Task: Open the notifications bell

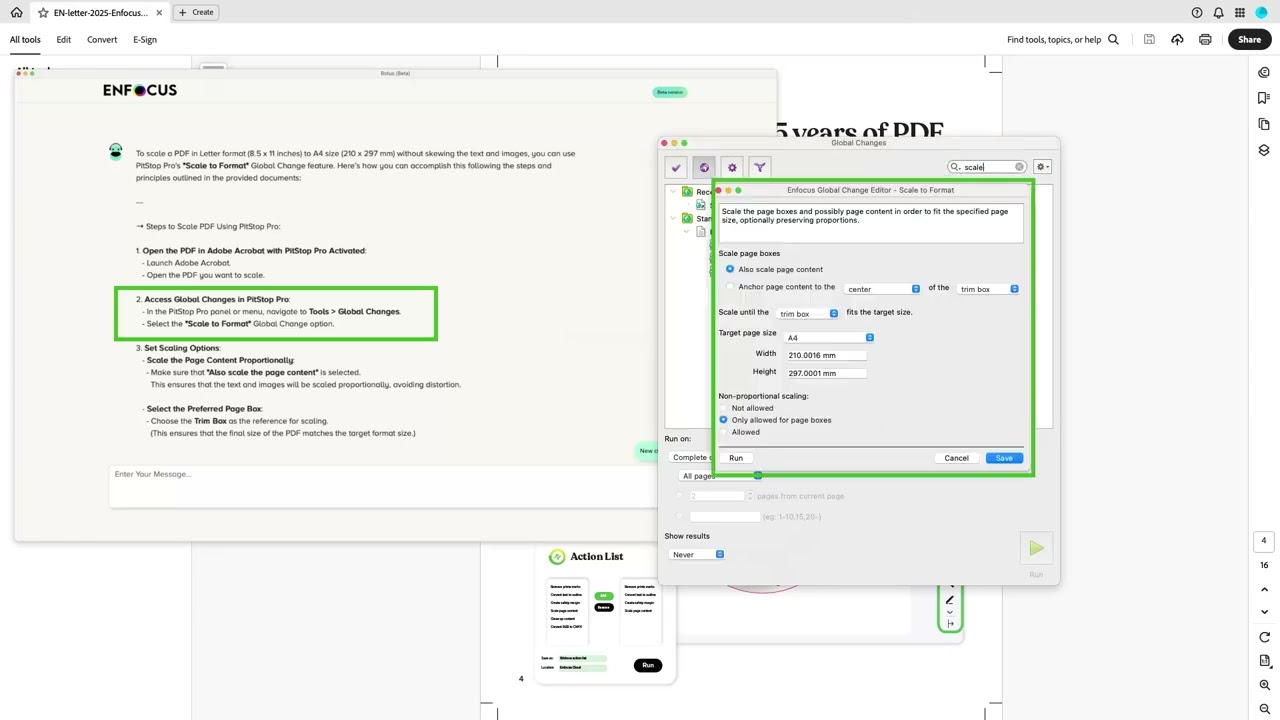Action: point(1219,13)
